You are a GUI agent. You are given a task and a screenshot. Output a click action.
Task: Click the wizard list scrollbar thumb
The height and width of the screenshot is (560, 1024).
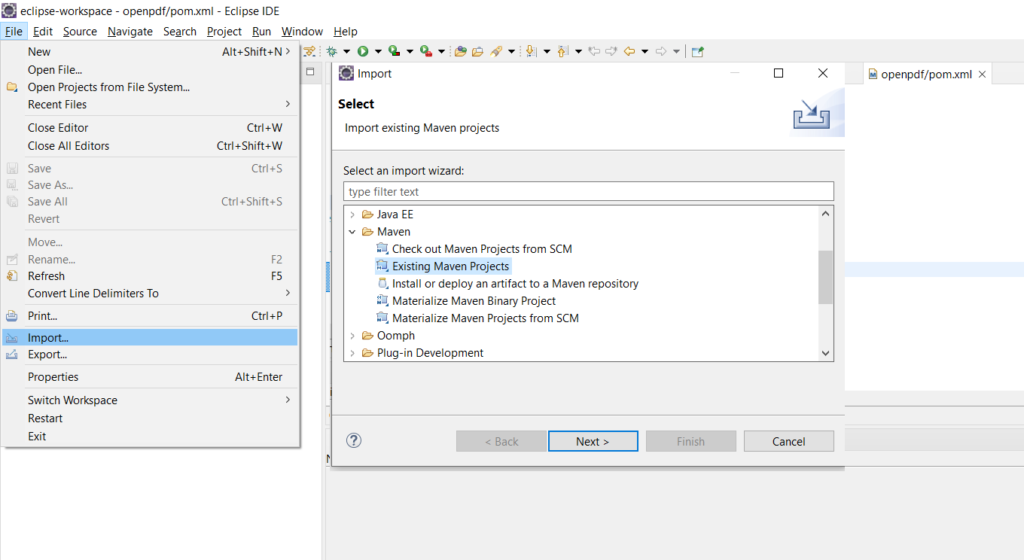coord(825,277)
